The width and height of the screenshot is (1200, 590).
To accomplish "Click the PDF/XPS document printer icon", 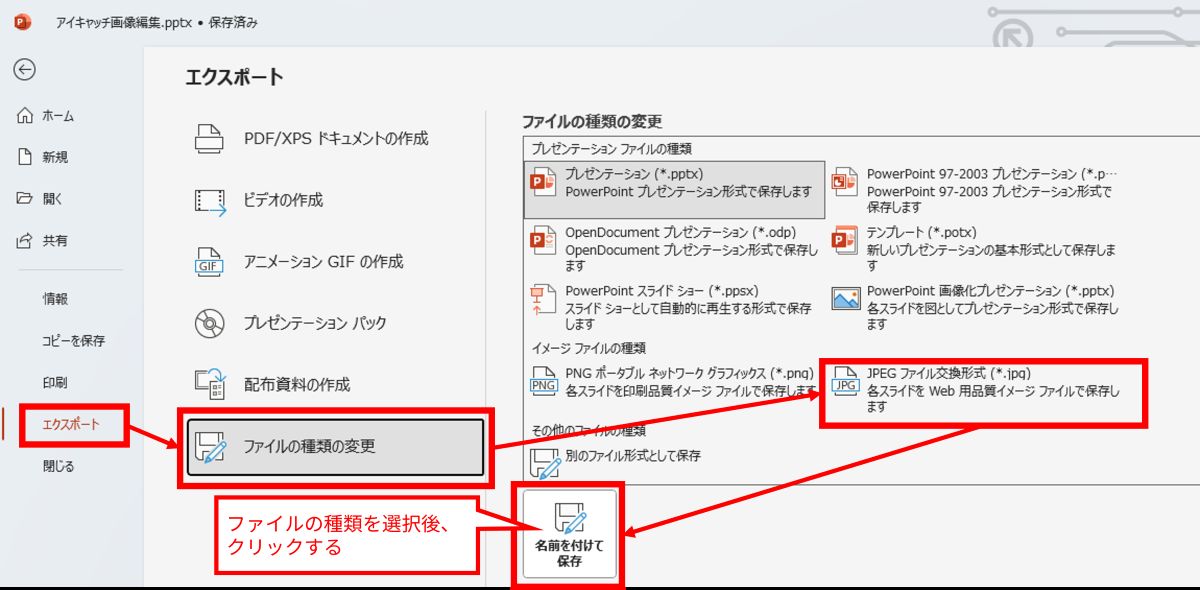I will (209, 139).
